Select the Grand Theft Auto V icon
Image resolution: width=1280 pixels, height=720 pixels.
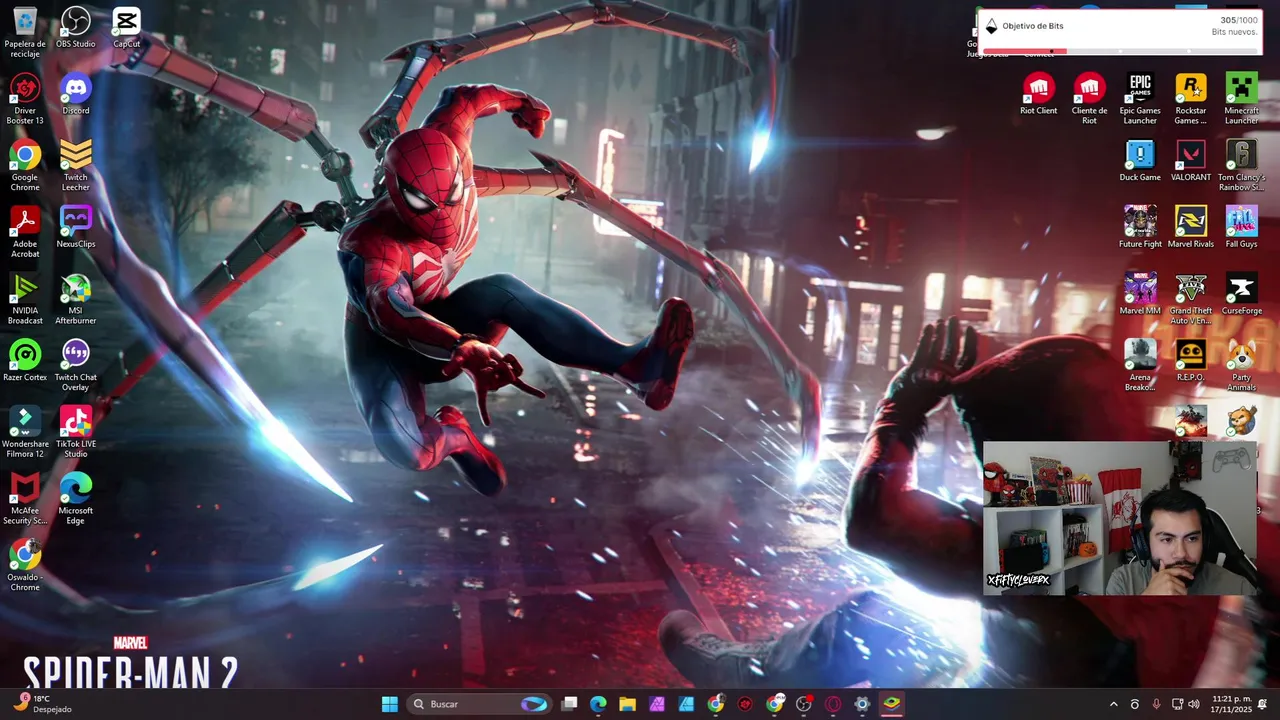pos(1190,299)
